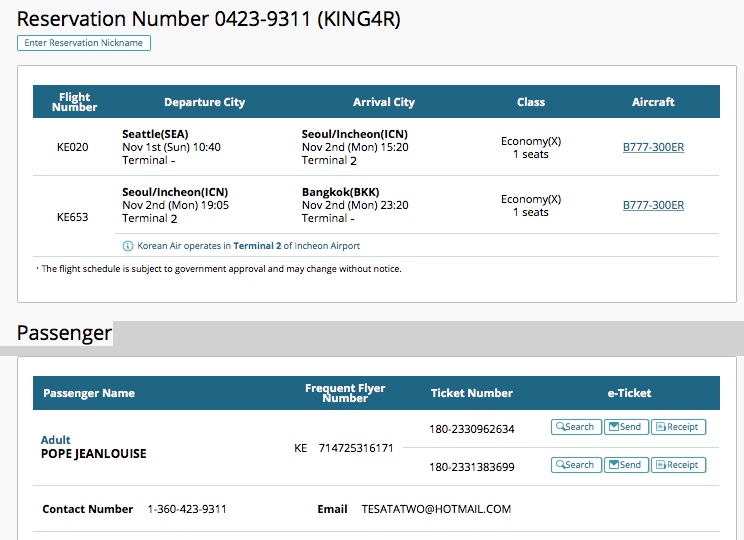The height and width of the screenshot is (540, 744).
Task: Click the info icon beside Korean Air notice
Action: coord(128,246)
